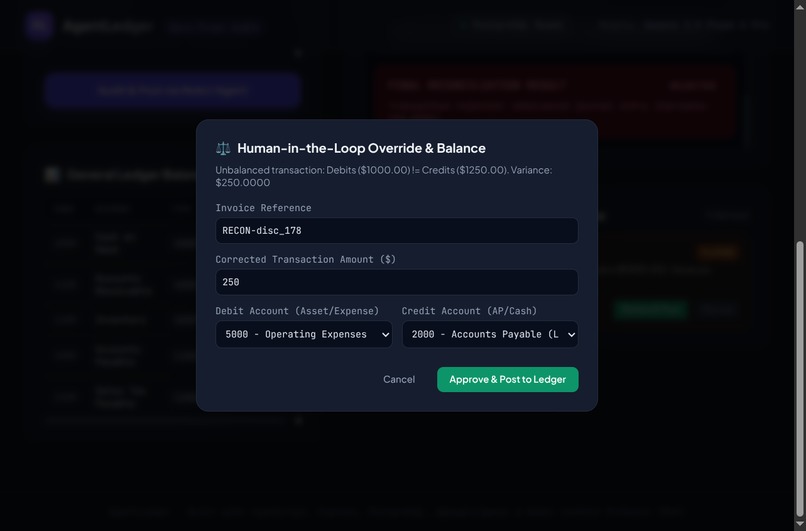Click the 'Debit Account (Asset/Expense)' label
806x531 pixels.
point(297,311)
